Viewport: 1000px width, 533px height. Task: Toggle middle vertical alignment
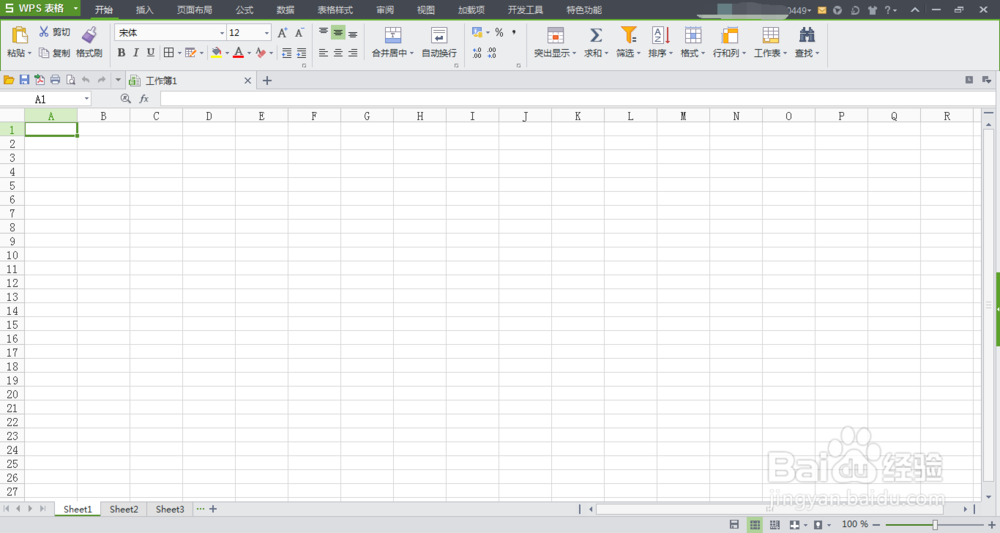coord(338,33)
